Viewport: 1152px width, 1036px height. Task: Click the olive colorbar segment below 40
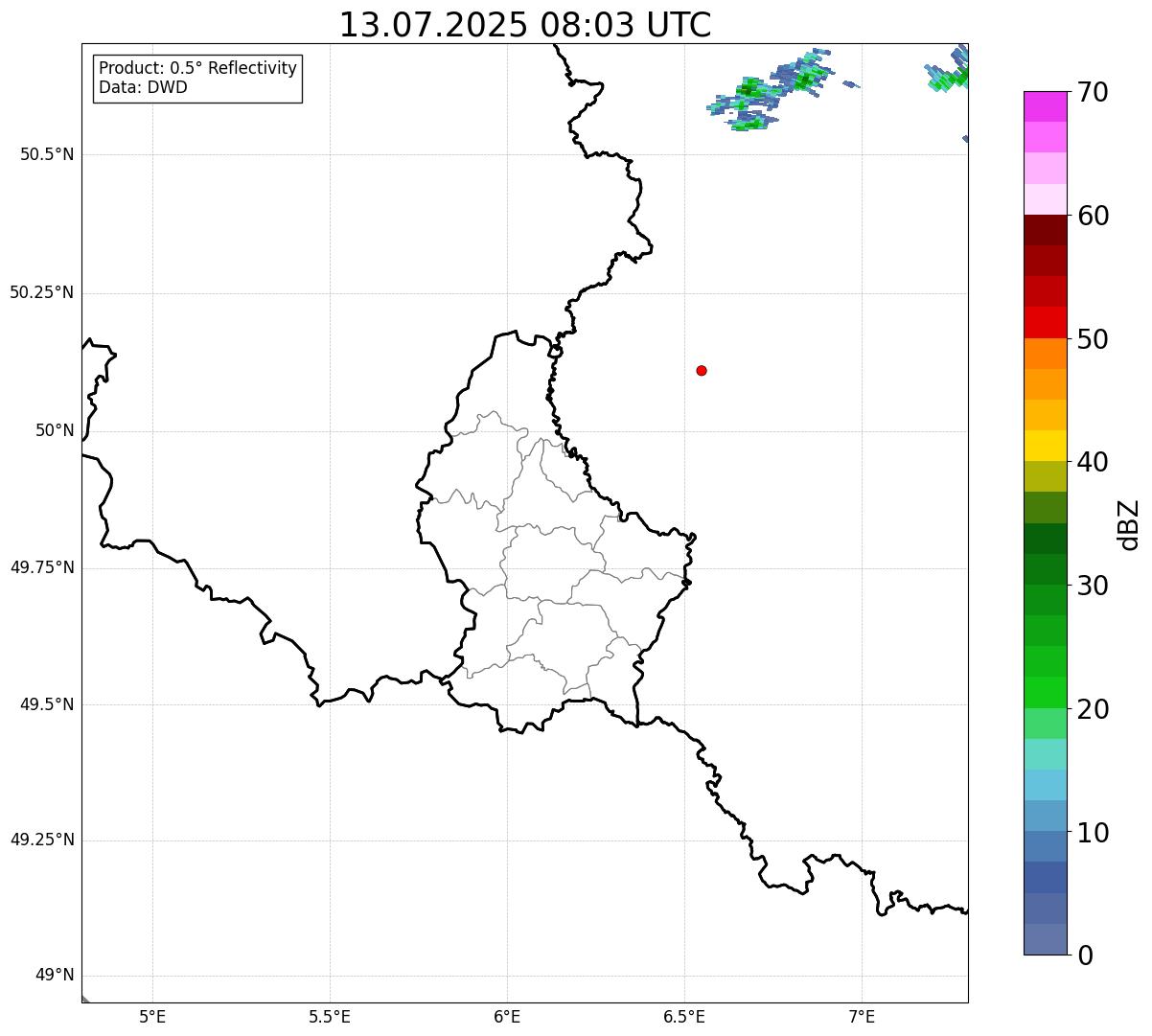[1045, 476]
